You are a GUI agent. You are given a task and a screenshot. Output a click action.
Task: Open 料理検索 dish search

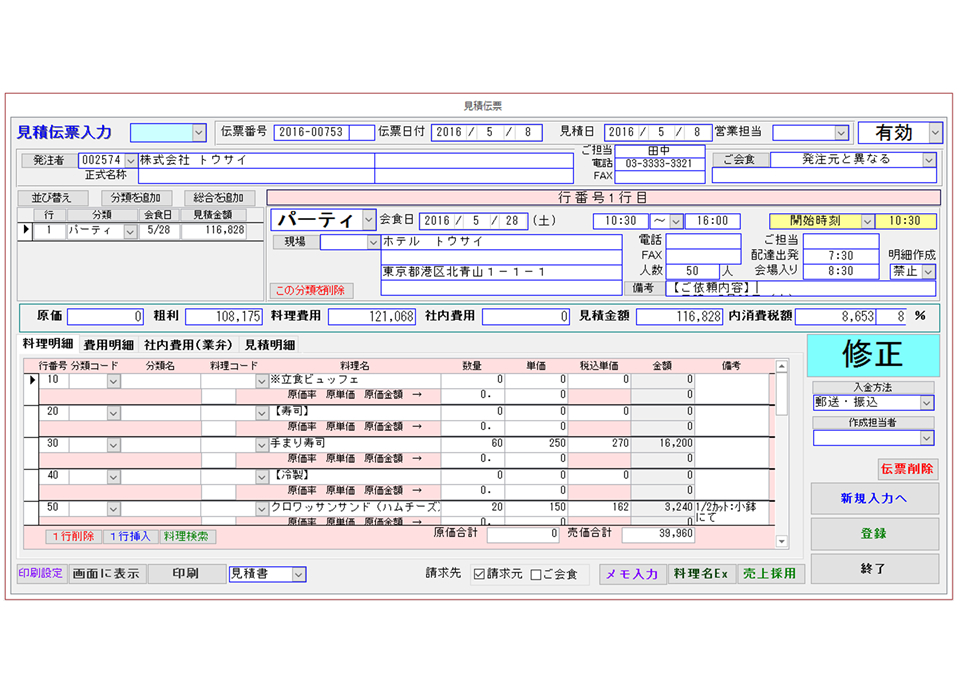[x=186, y=536]
